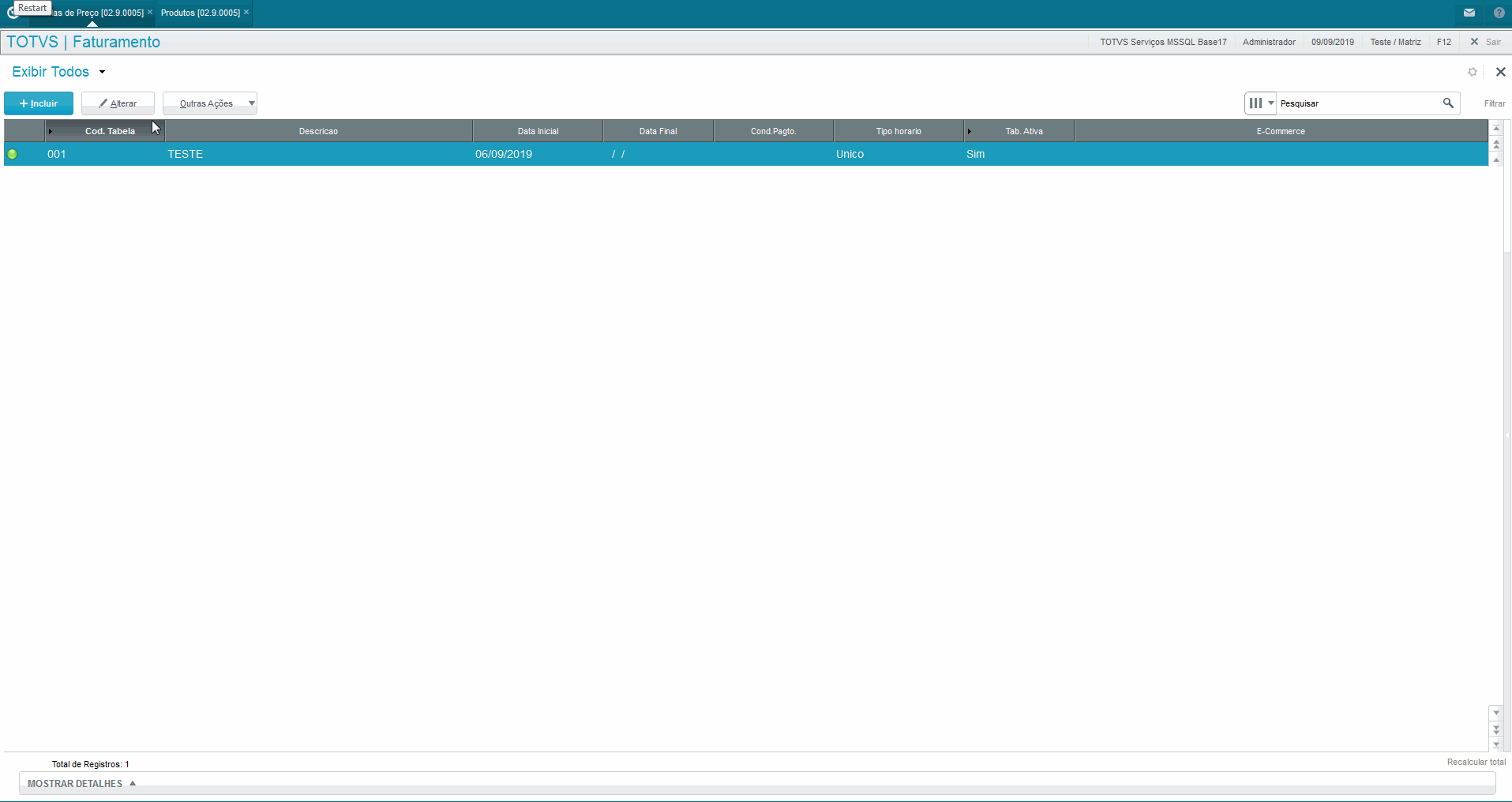Click the Incluir button
Image resolution: width=1512 pixels, height=802 pixels.
(39, 103)
